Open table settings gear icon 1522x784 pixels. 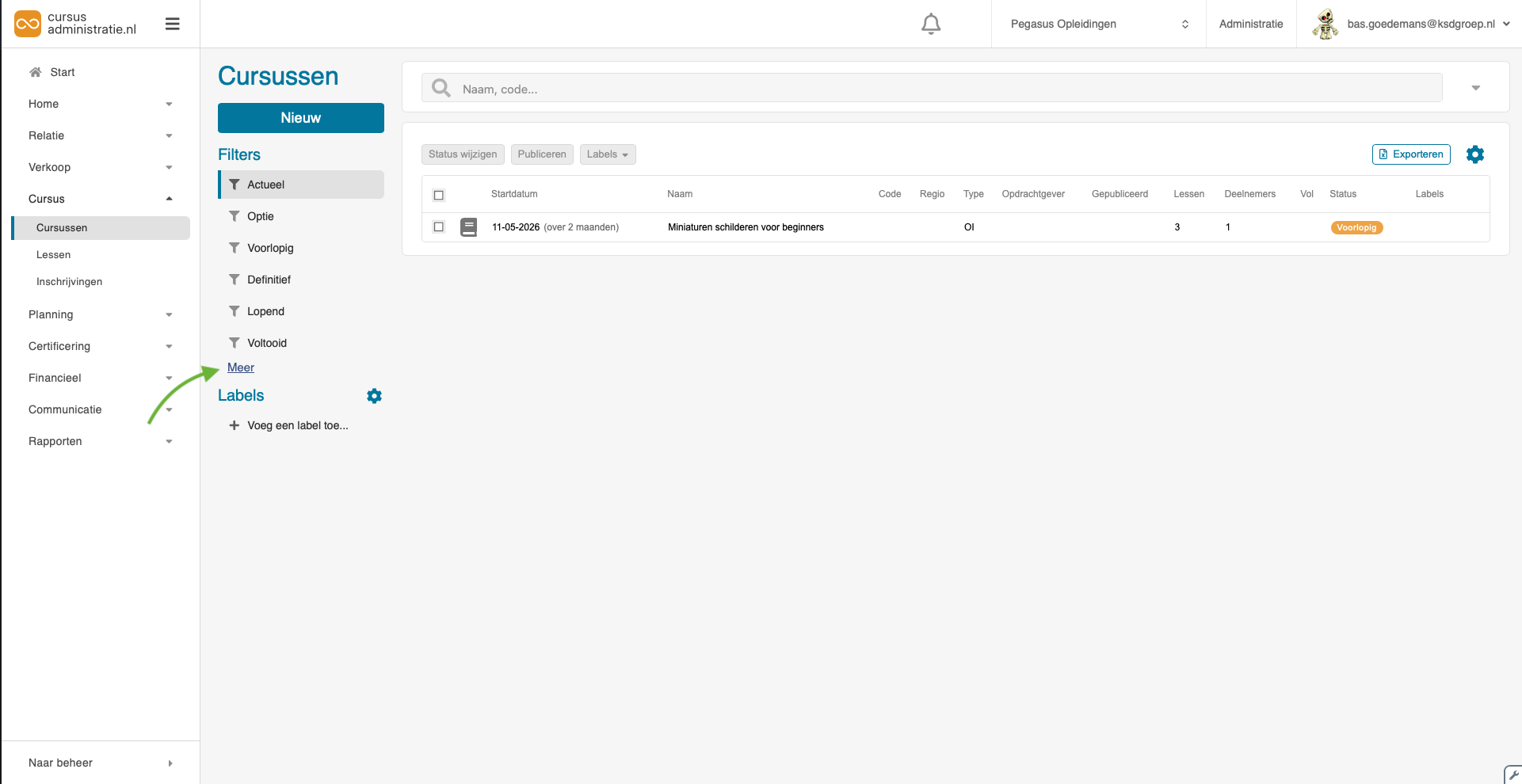point(1474,154)
